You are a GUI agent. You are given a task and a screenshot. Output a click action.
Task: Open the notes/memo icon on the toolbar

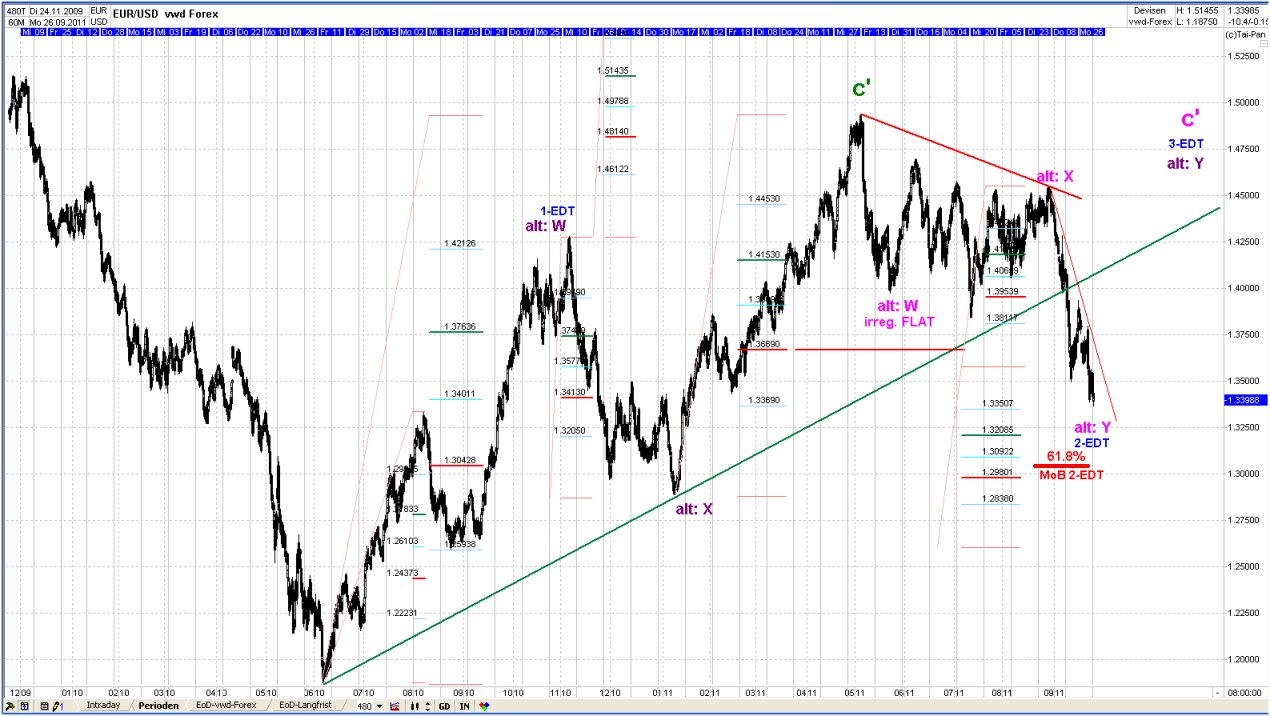click(x=43, y=705)
